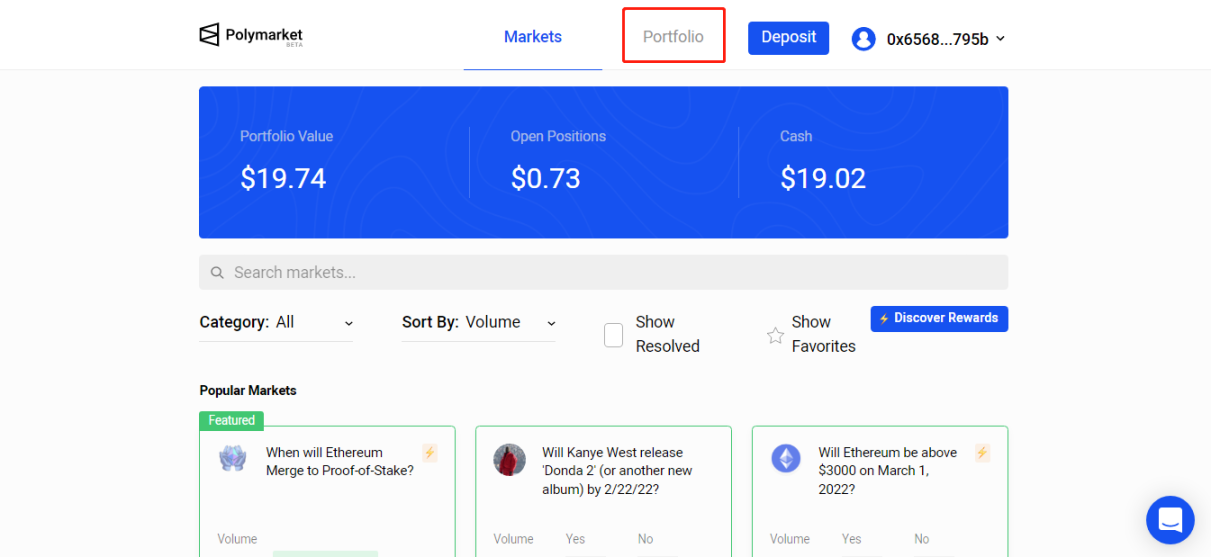Expand the Category All dropdown

tap(276, 322)
